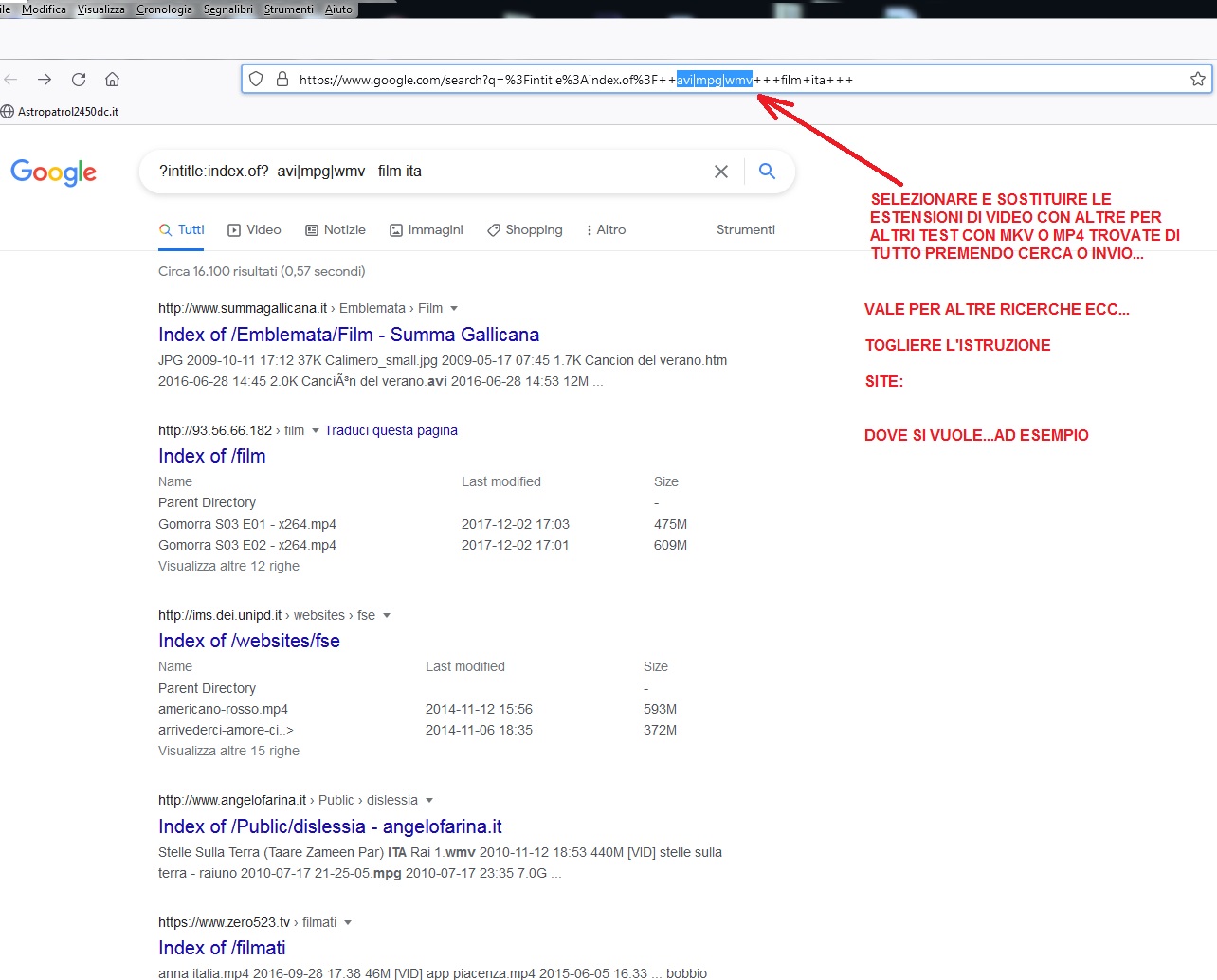Click the 2017-12-02 17:03 date cell
This screenshot has height=980, width=1217.
515,524
